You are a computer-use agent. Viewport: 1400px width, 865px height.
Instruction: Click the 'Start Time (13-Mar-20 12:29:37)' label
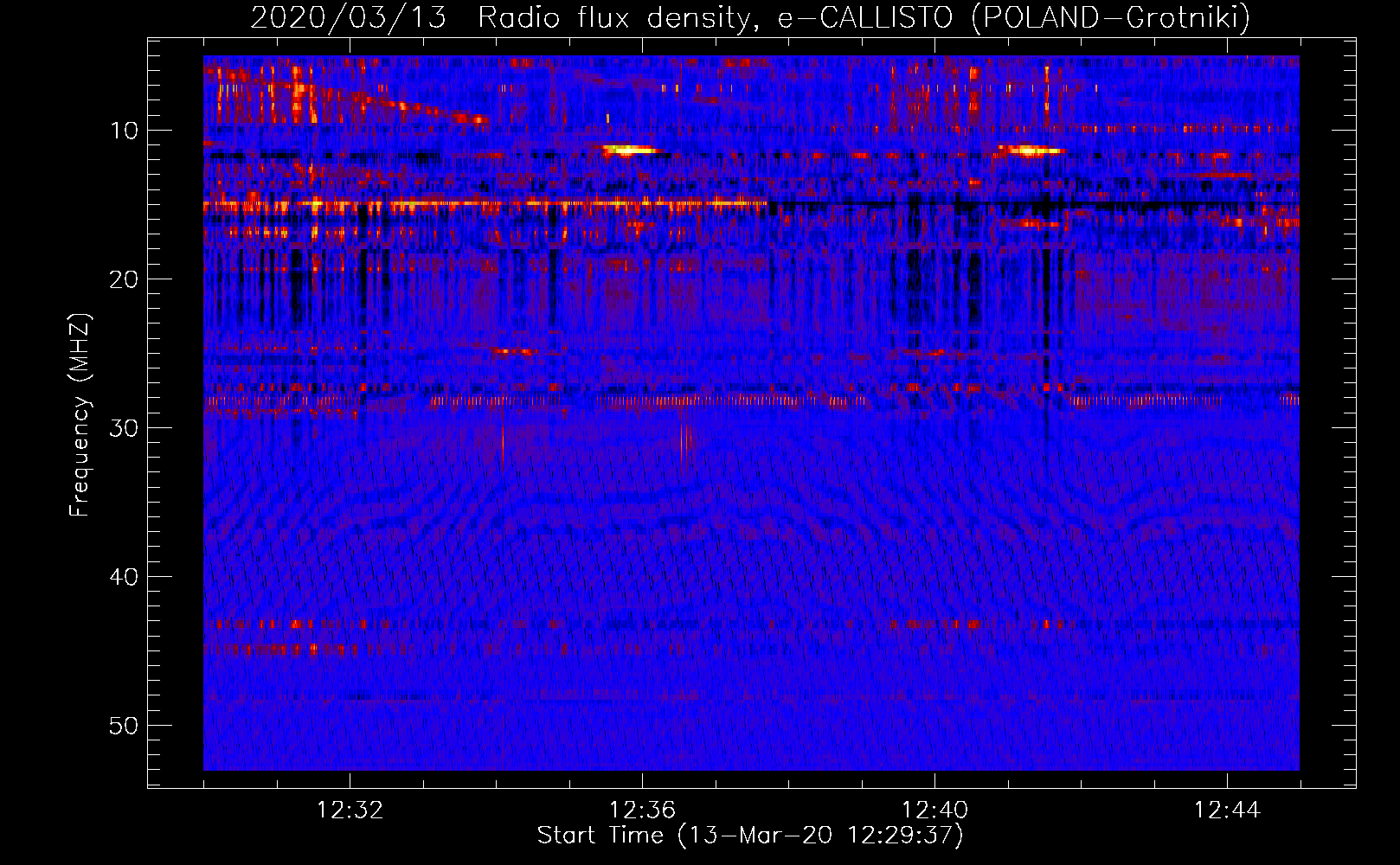[749, 836]
